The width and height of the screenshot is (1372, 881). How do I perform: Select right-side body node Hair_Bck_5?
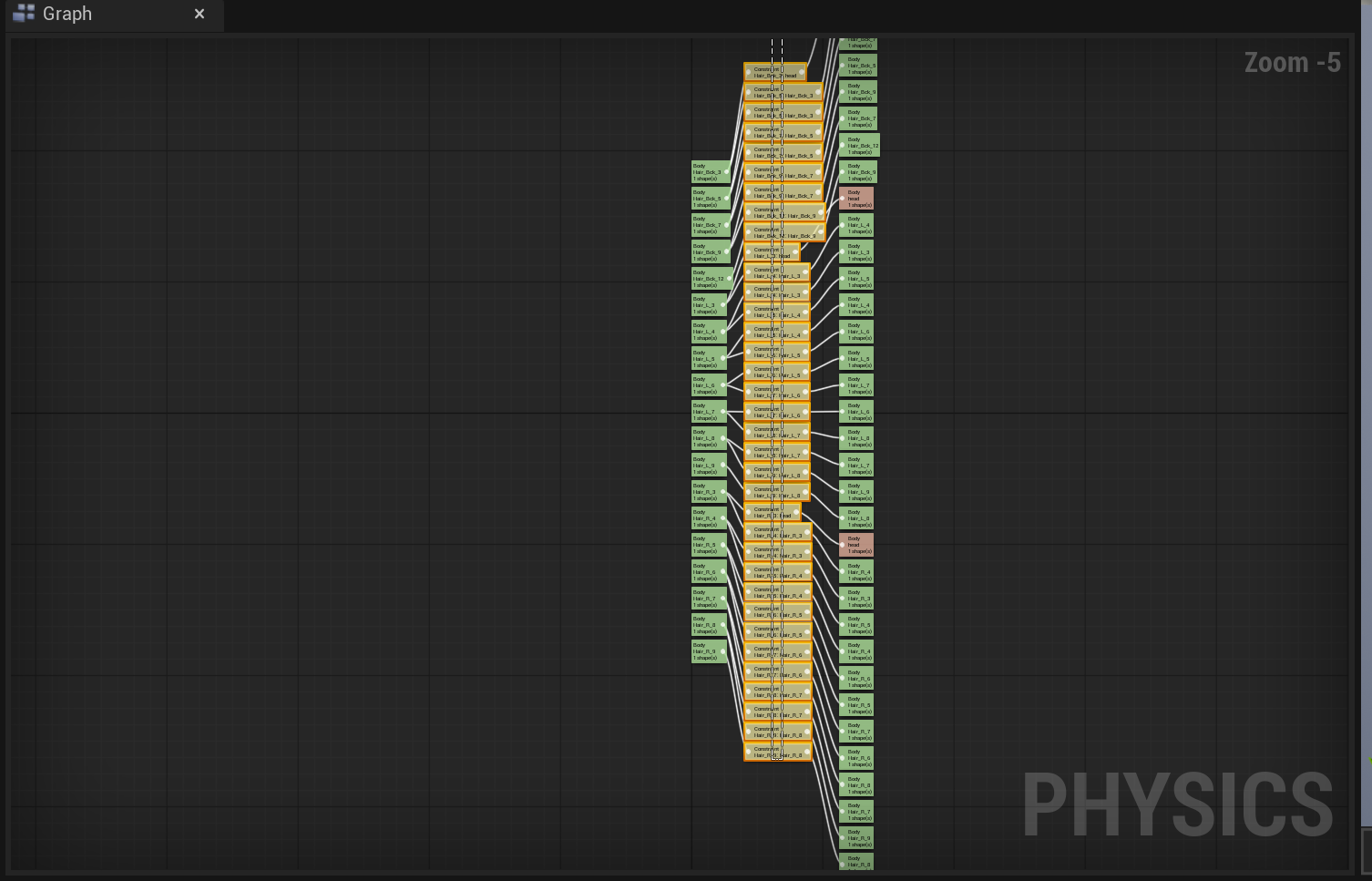[x=858, y=66]
